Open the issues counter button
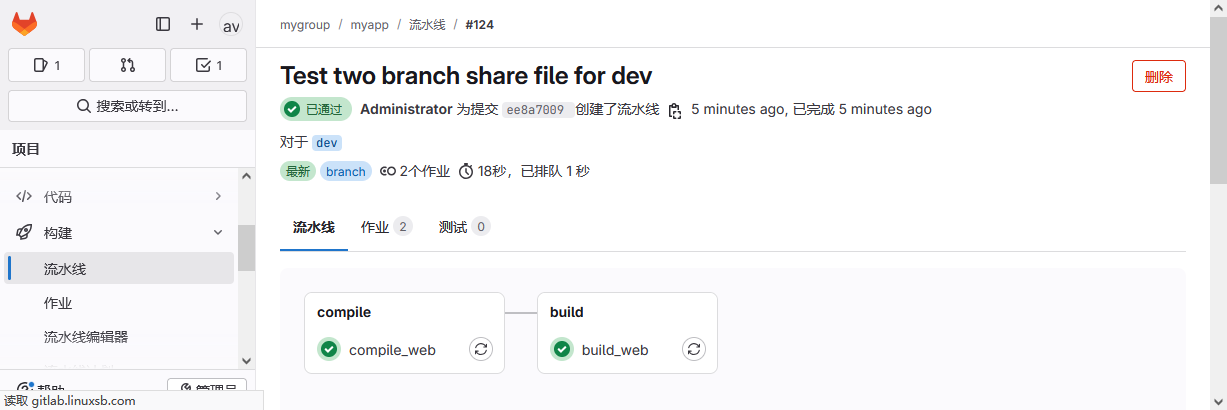Image resolution: width=1227 pixels, height=410 pixels. point(46,65)
